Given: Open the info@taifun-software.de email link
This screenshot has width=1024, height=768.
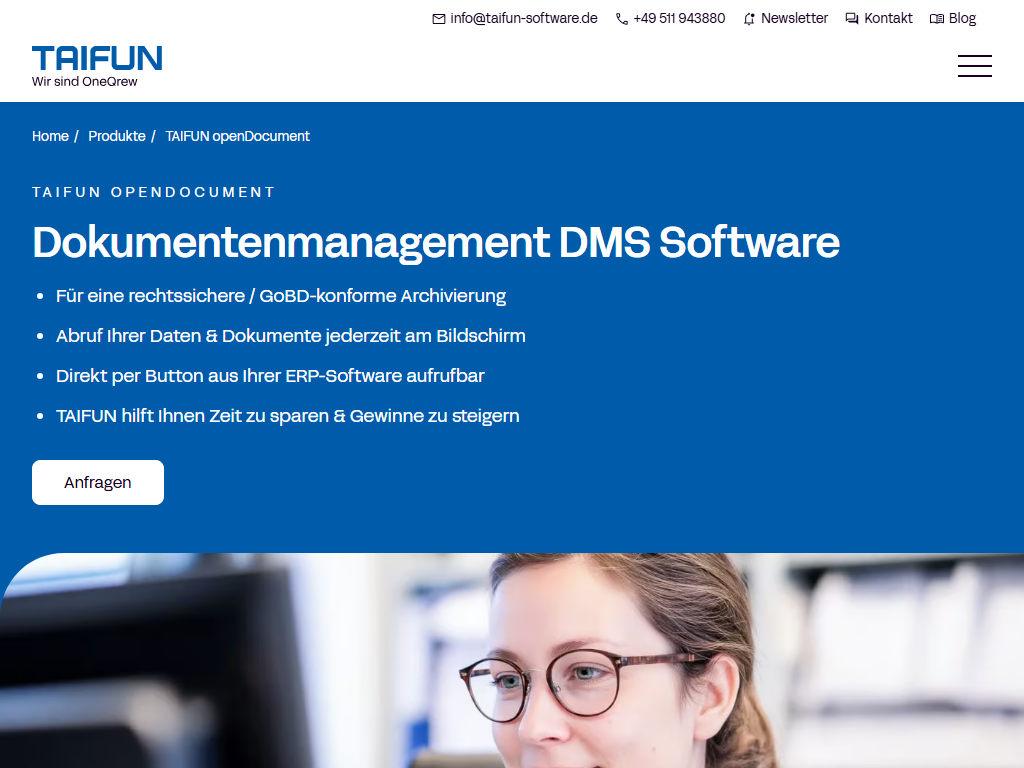Looking at the screenshot, I should click(x=524, y=18).
